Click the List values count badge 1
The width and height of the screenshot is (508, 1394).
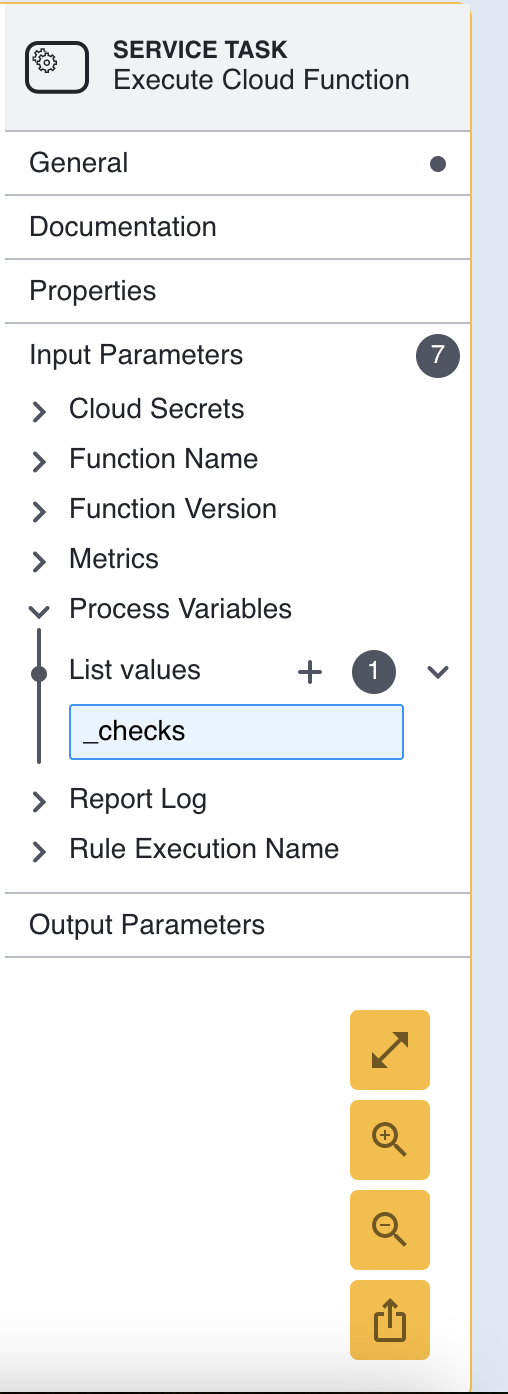tap(374, 672)
